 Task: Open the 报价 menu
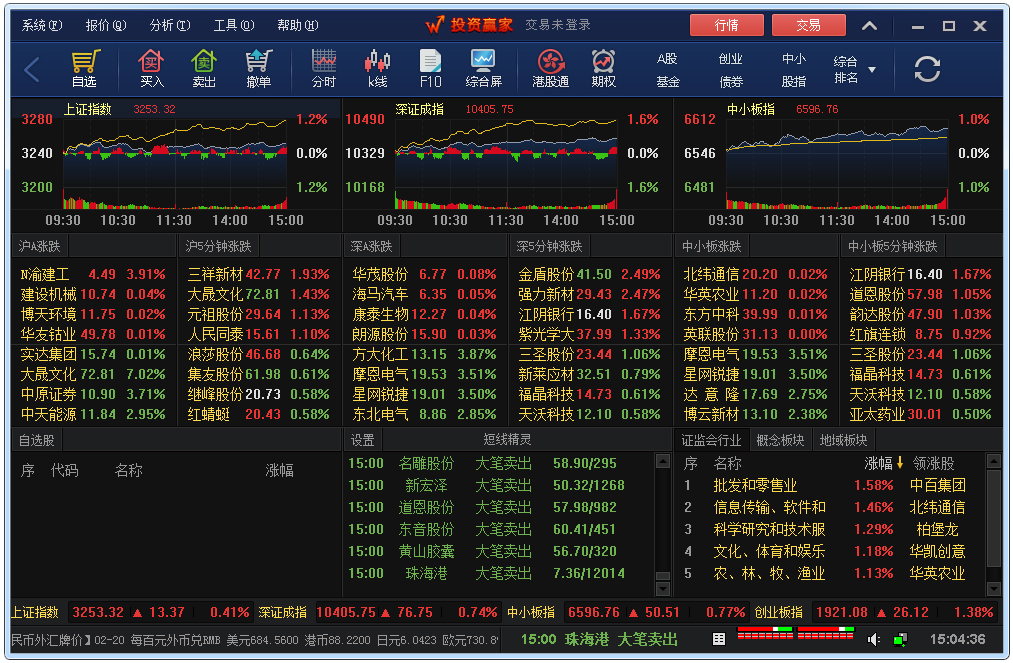click(106, 25)
